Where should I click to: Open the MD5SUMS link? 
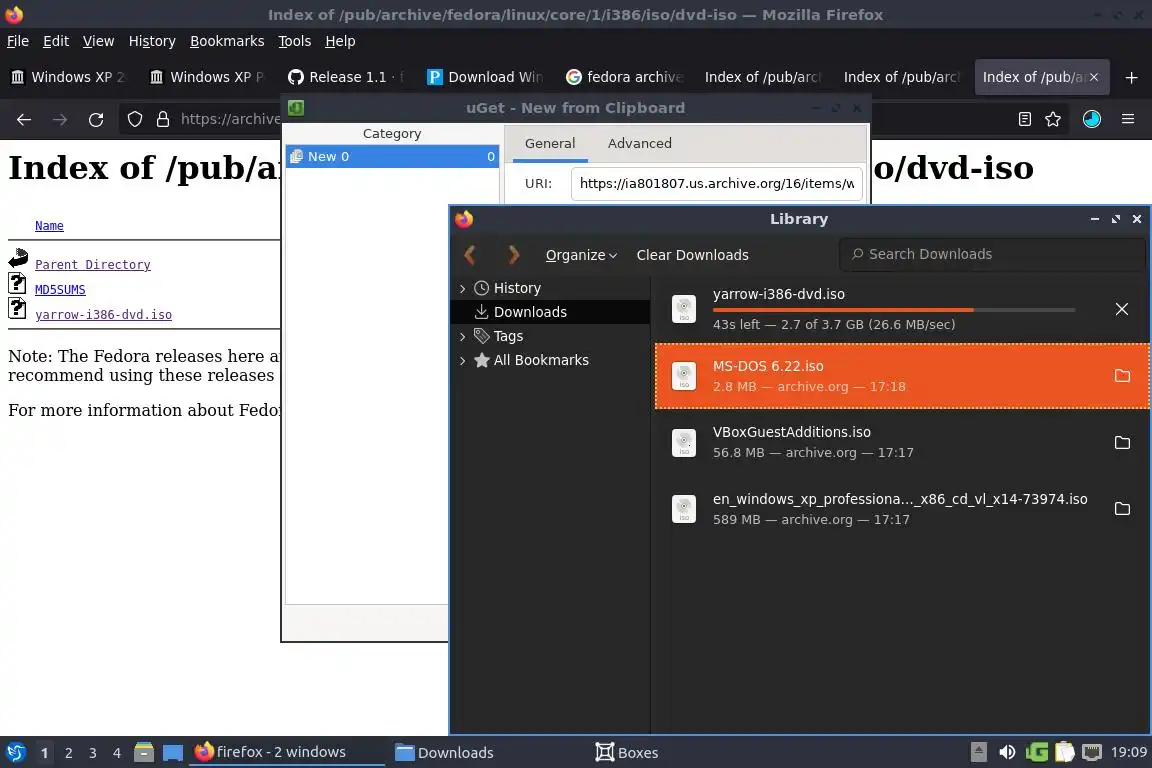coord(60,290)
